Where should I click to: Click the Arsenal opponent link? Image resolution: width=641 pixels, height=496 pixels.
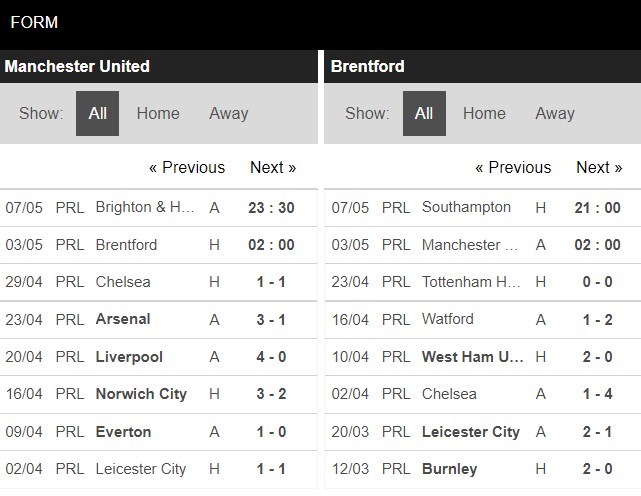[123, 319]
